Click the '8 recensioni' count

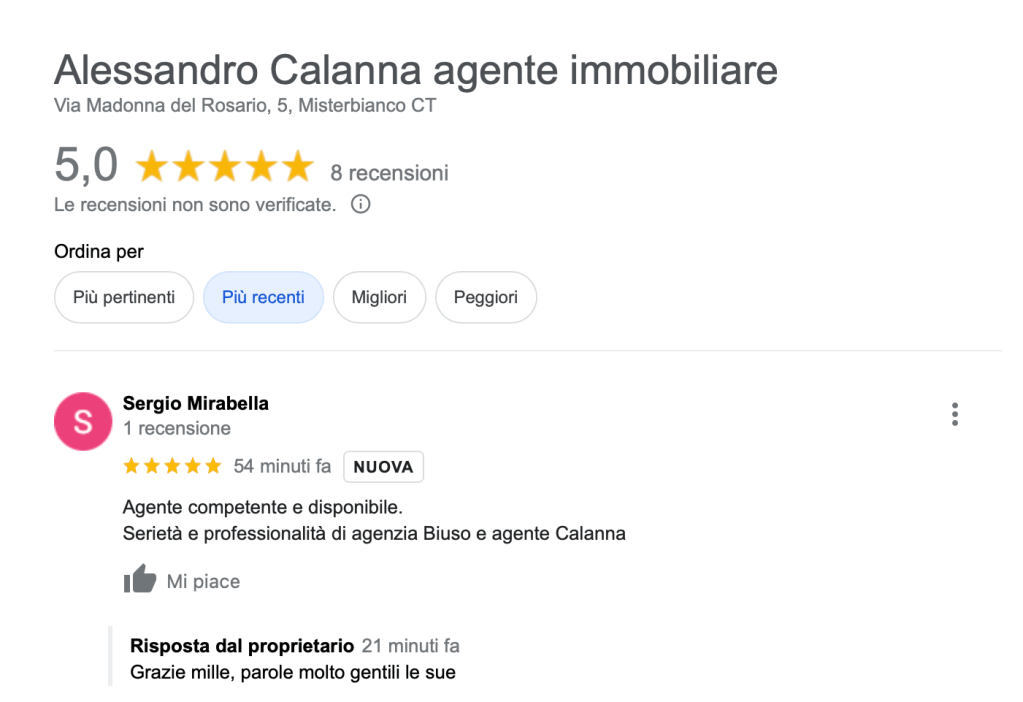pyautogui.click(x=389, y=173)
